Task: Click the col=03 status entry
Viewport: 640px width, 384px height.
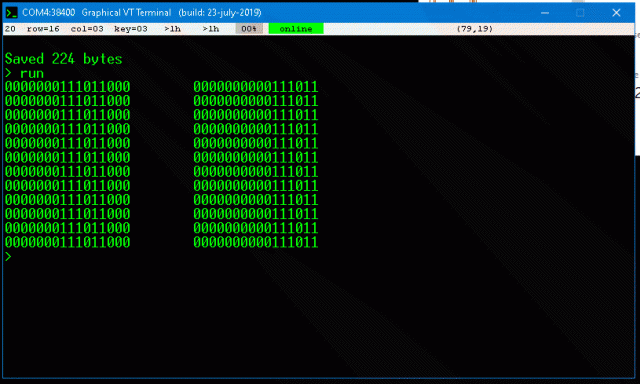Action: (87, 29)
